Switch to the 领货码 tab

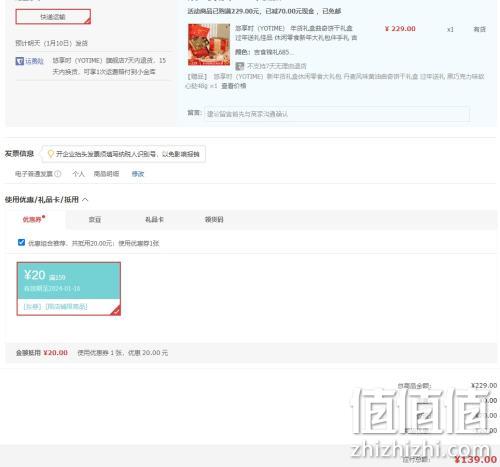point(214,219)
